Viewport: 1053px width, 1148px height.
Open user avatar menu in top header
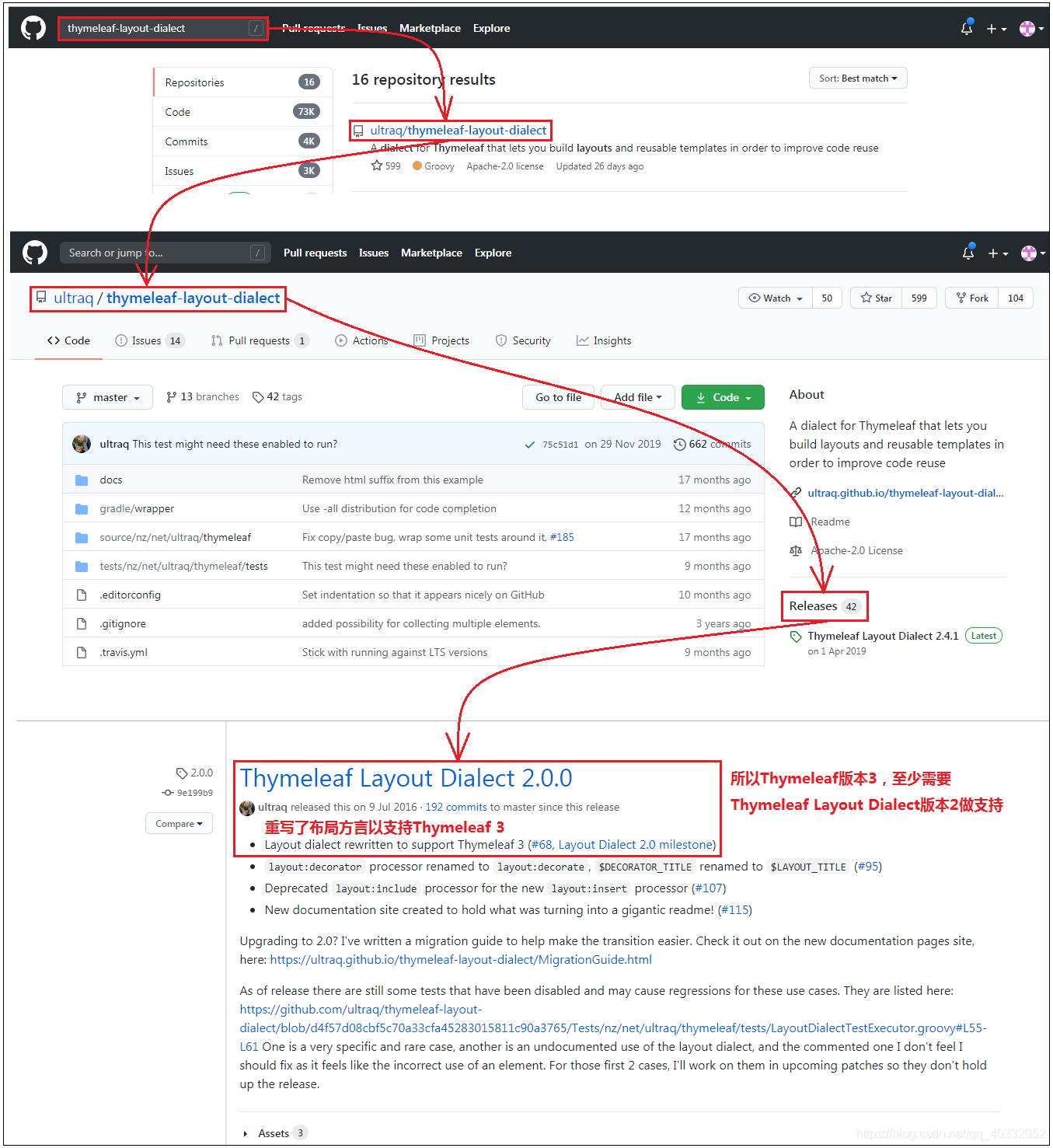pos(1032,29)
